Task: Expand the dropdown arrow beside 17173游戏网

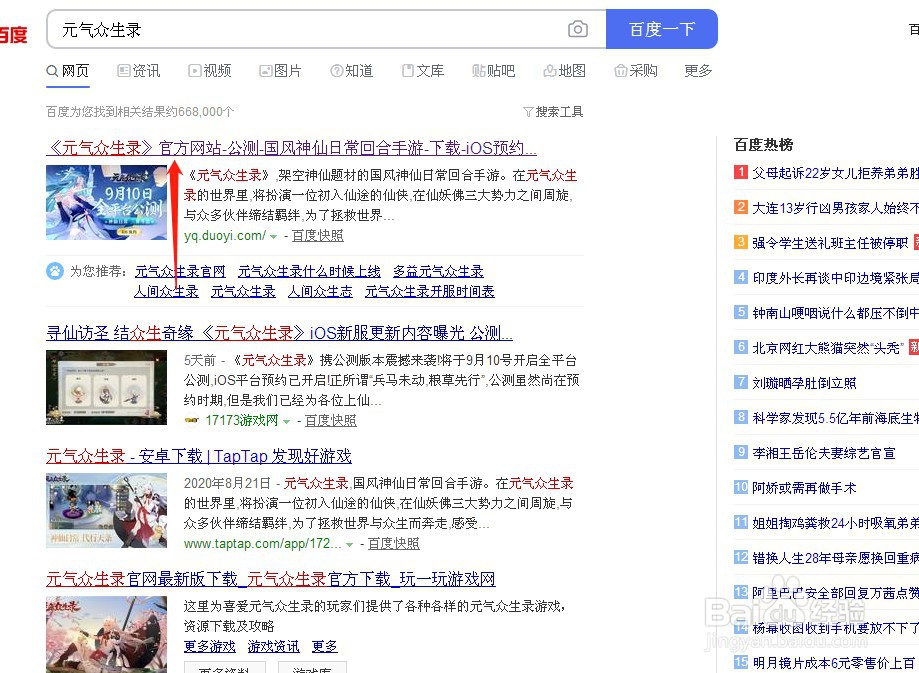Action: 286,422
